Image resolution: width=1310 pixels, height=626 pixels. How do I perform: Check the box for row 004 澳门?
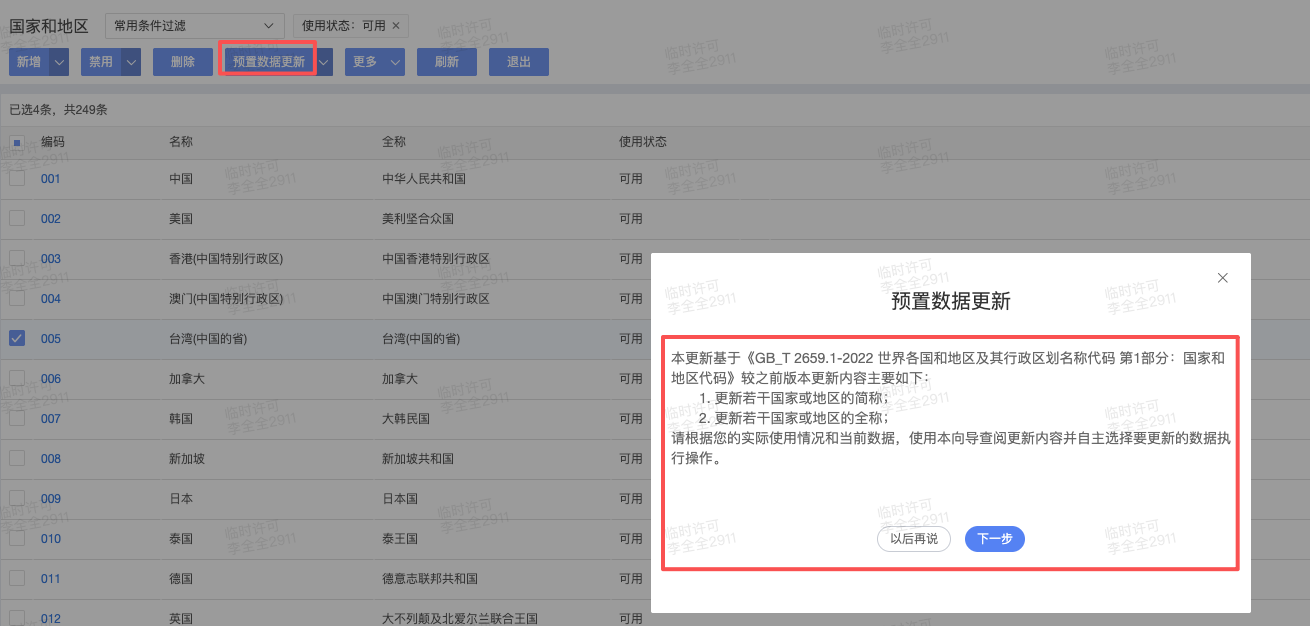[17, 298]
